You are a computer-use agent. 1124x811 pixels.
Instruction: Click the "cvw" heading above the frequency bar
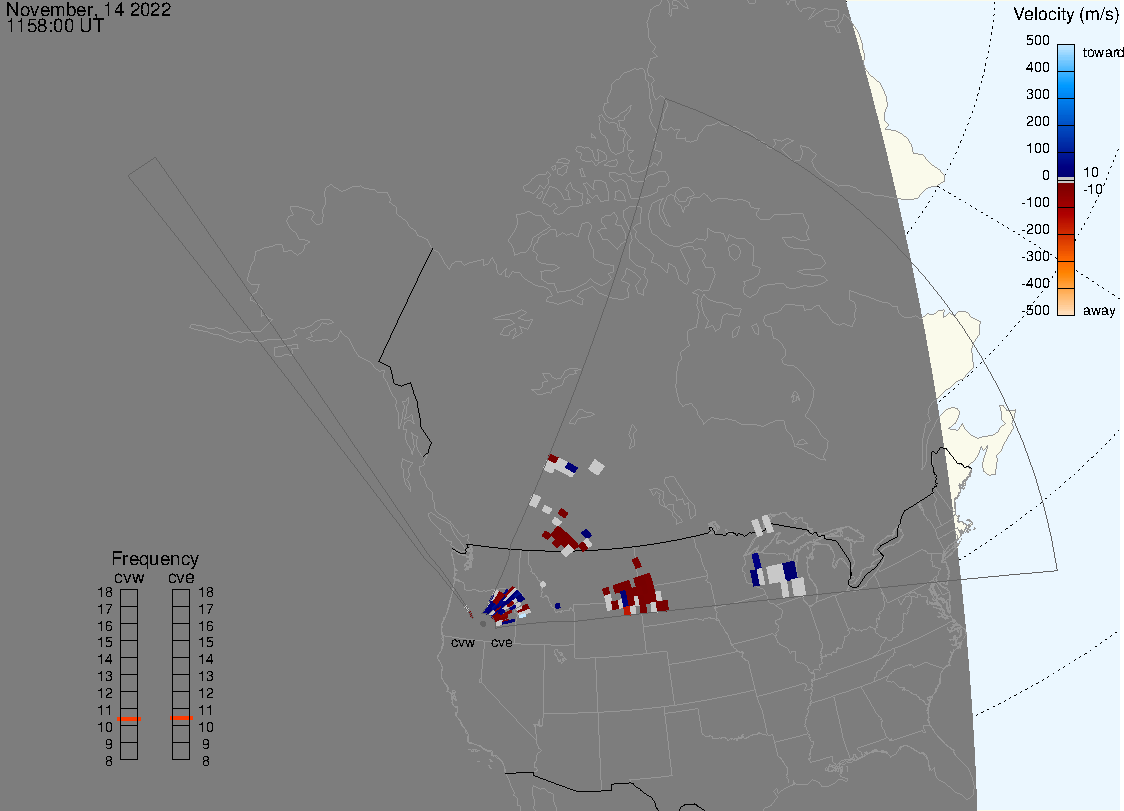tap(129, 577)
